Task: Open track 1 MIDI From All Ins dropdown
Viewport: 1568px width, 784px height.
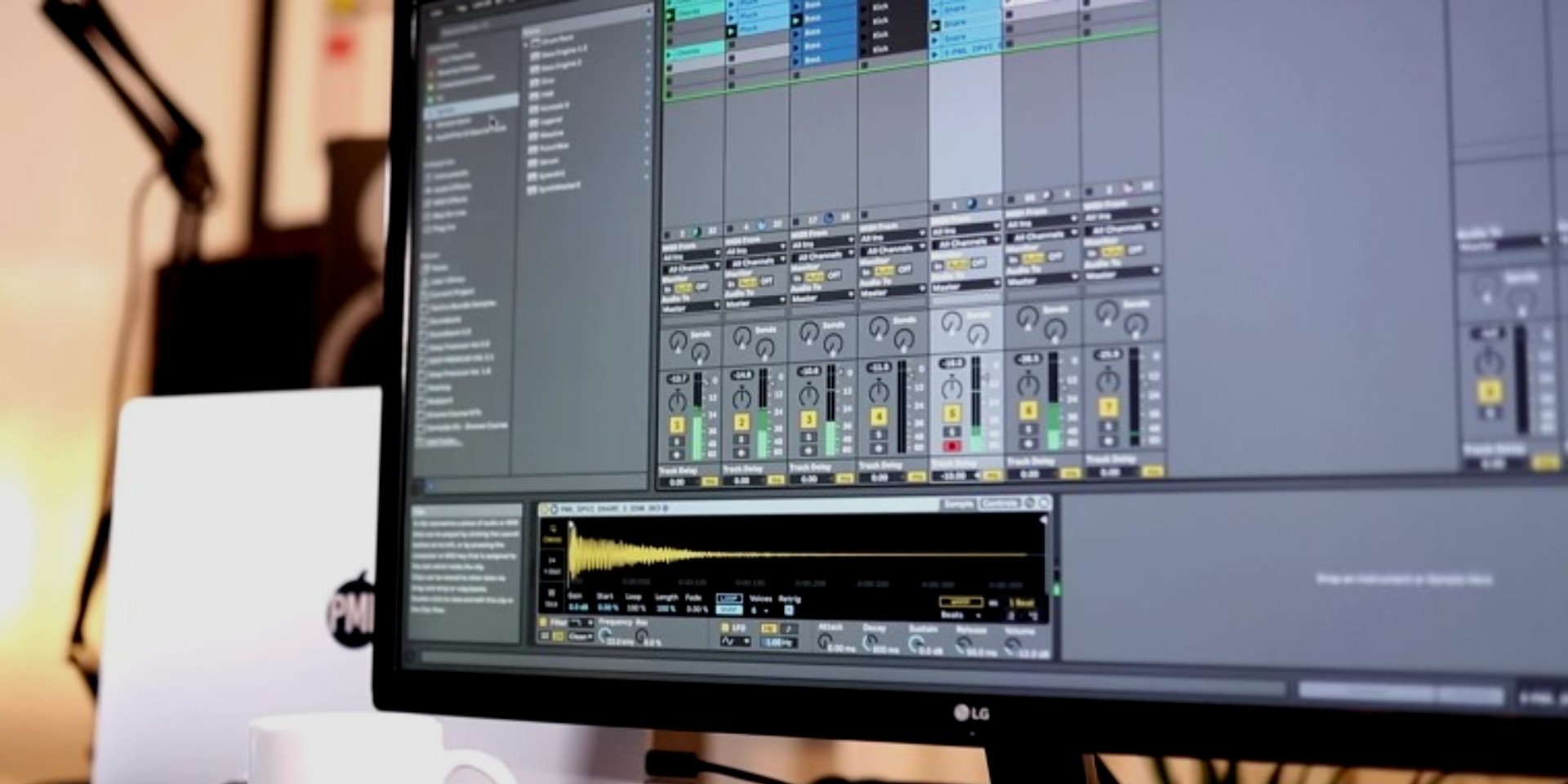Action: pyautogui.click(x=692, y=256)
